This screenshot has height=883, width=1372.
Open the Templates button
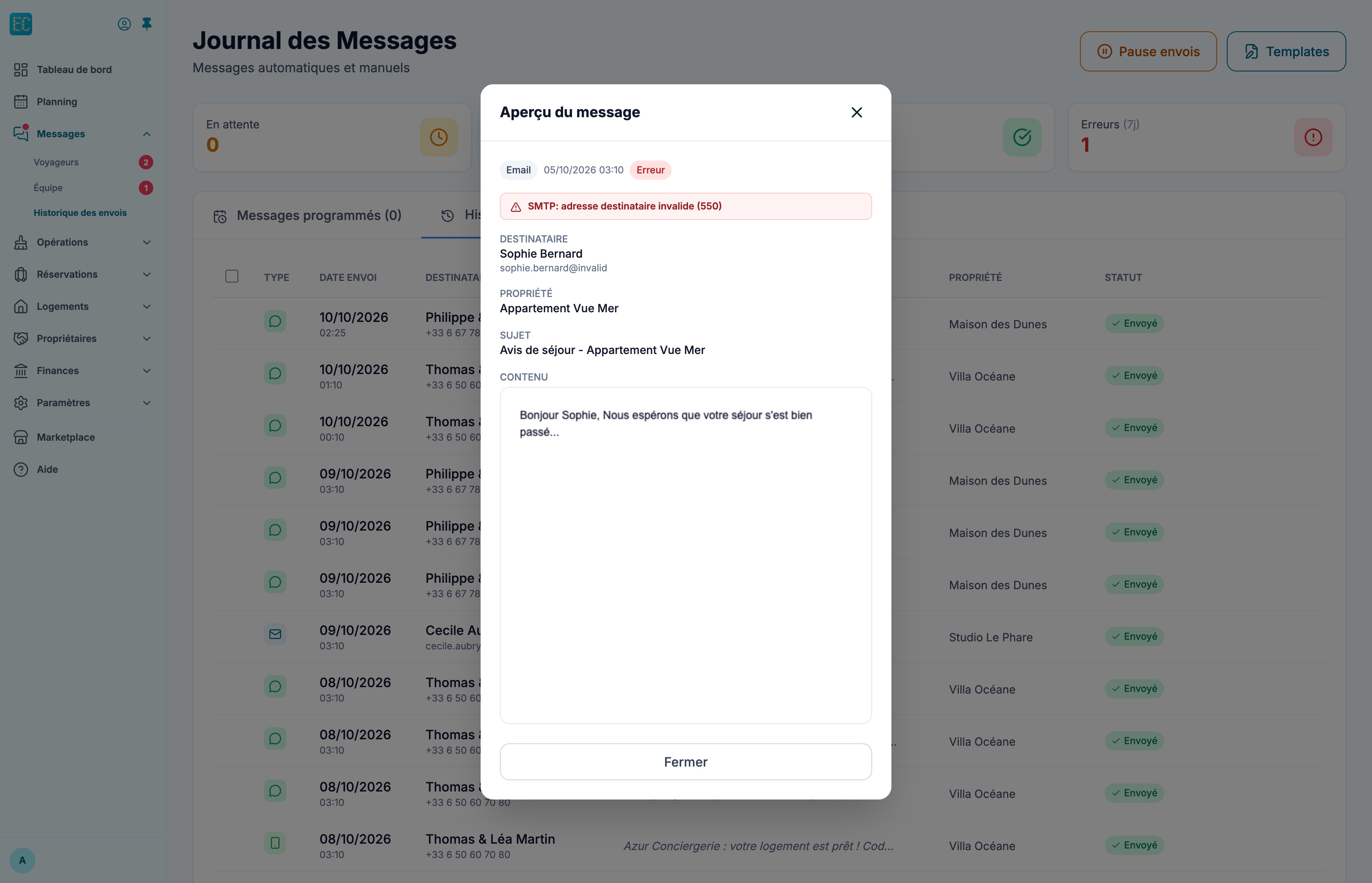click(x=1286, y=52)
